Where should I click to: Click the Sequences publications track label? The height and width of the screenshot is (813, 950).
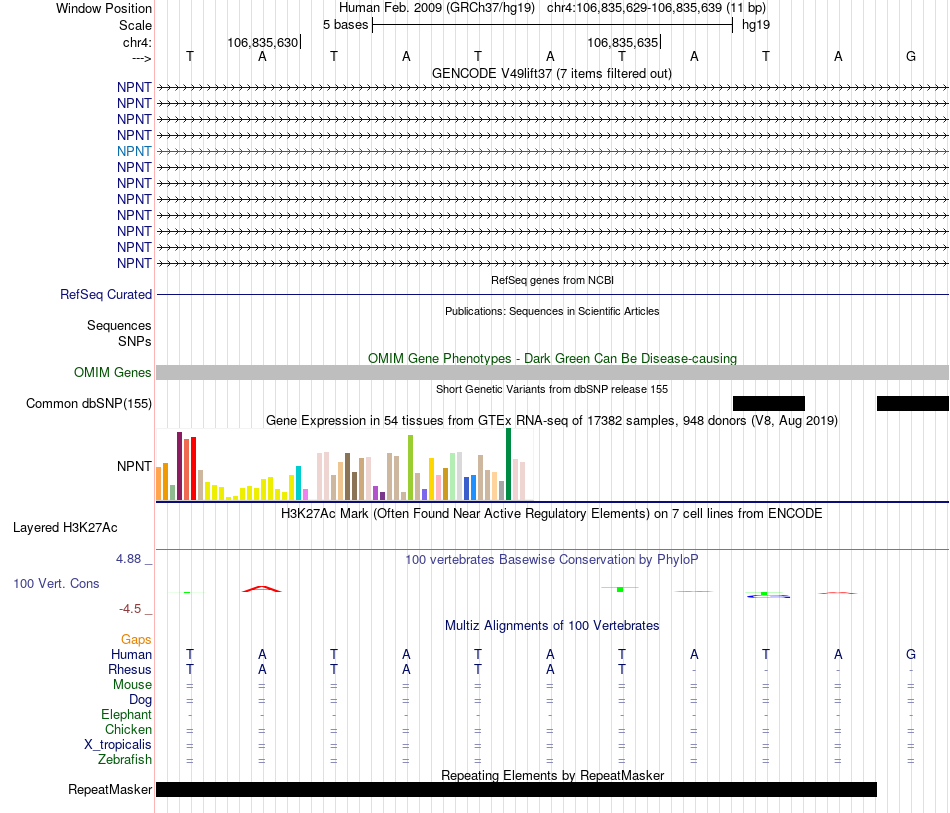pyautogui.click(x=119, y=325)
